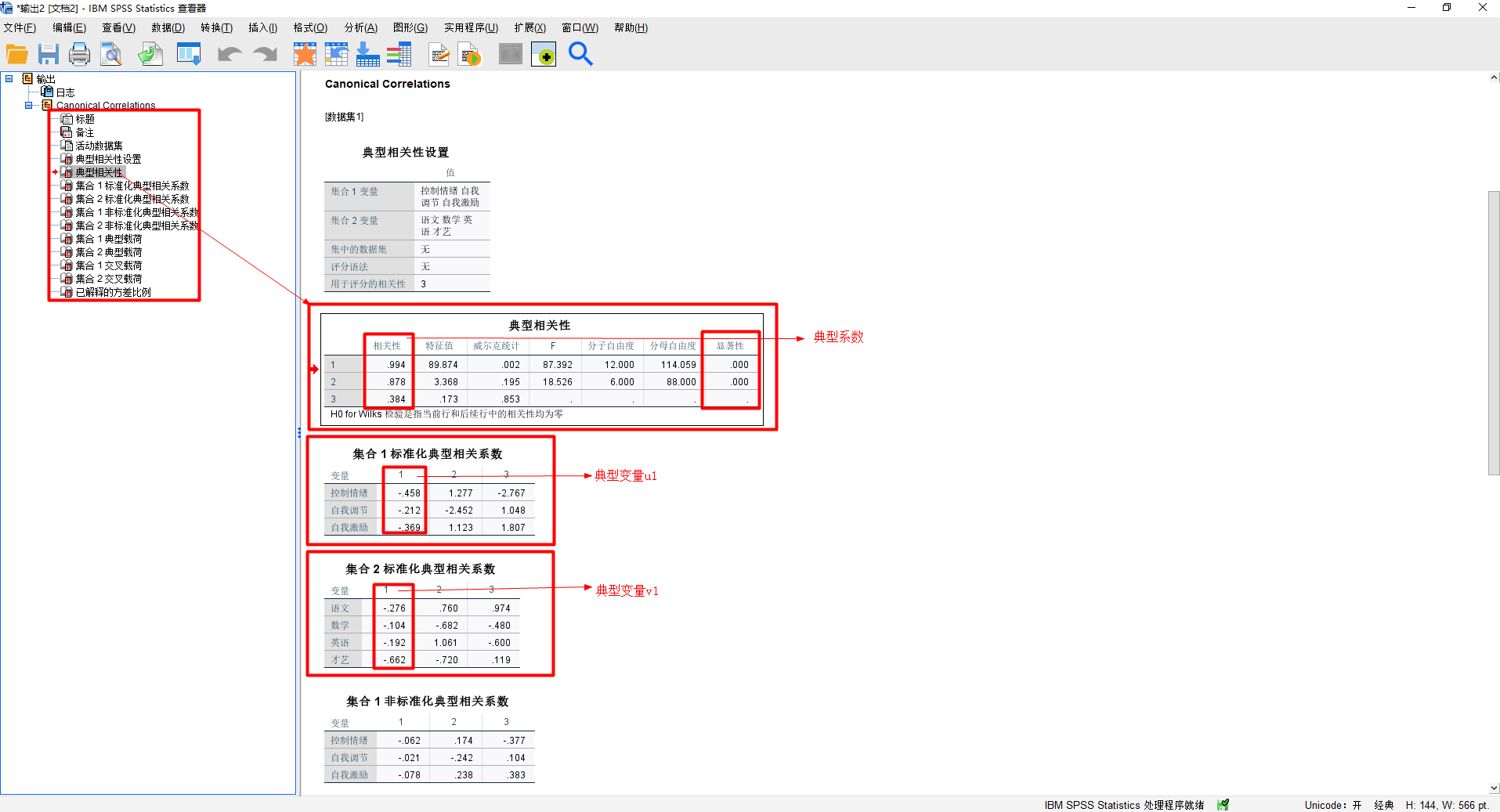Print the viewer output

tap(80, 54)
